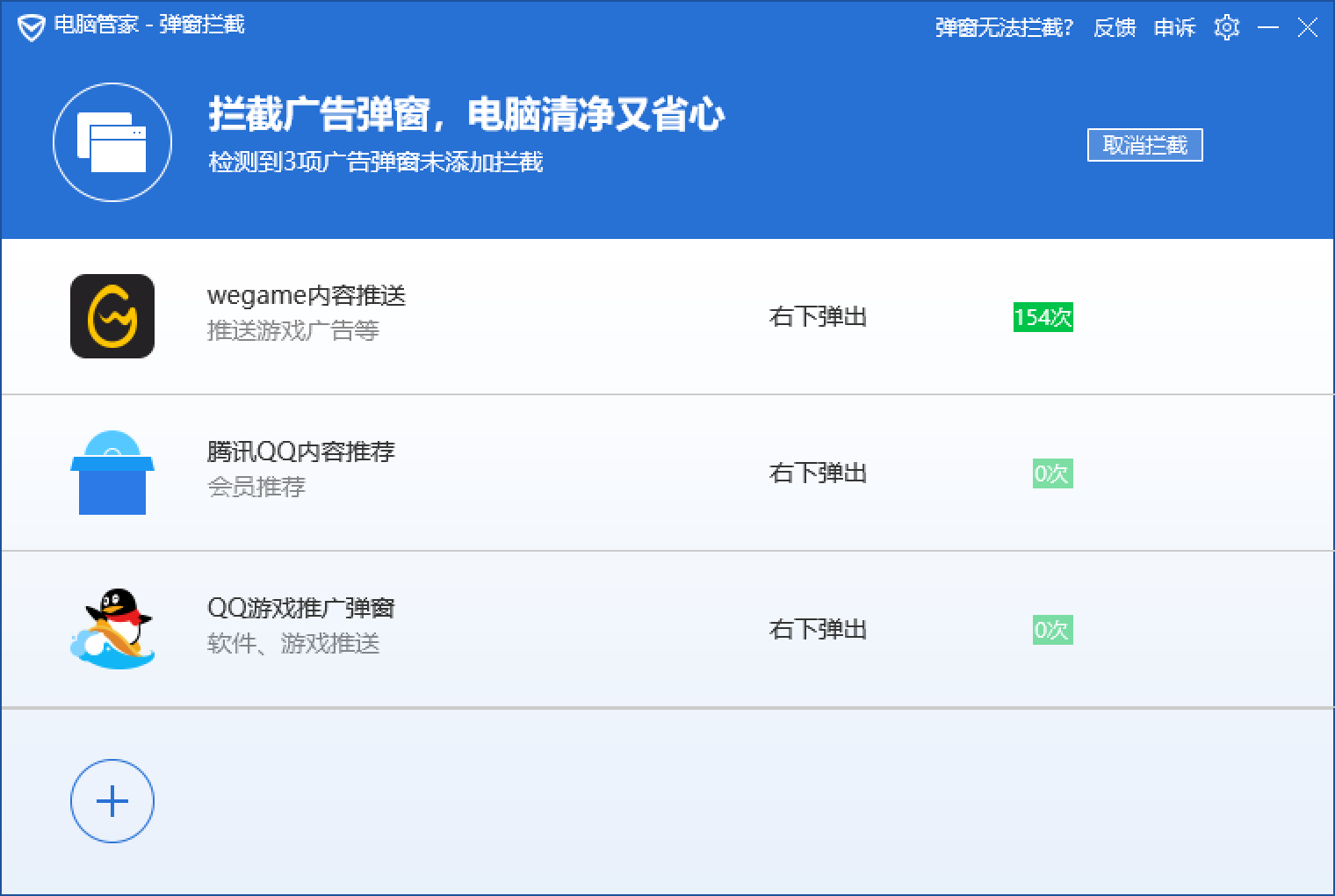Click the 检测到3项广告弹窗未添加拦截 status text
The image size is (1335, 896).
pyautogui.click(x=376, y=162)
